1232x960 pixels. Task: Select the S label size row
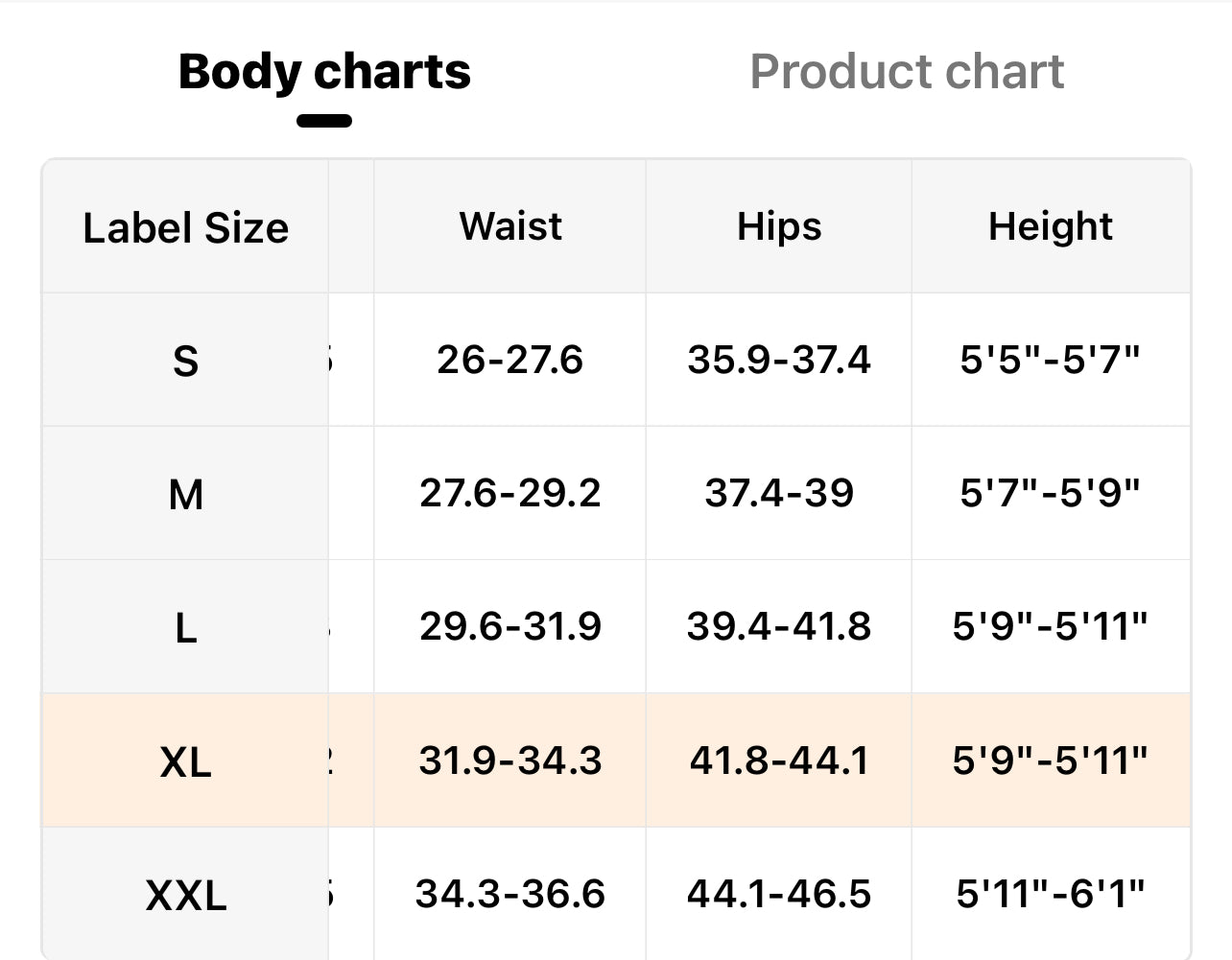[x=185, y=361]
